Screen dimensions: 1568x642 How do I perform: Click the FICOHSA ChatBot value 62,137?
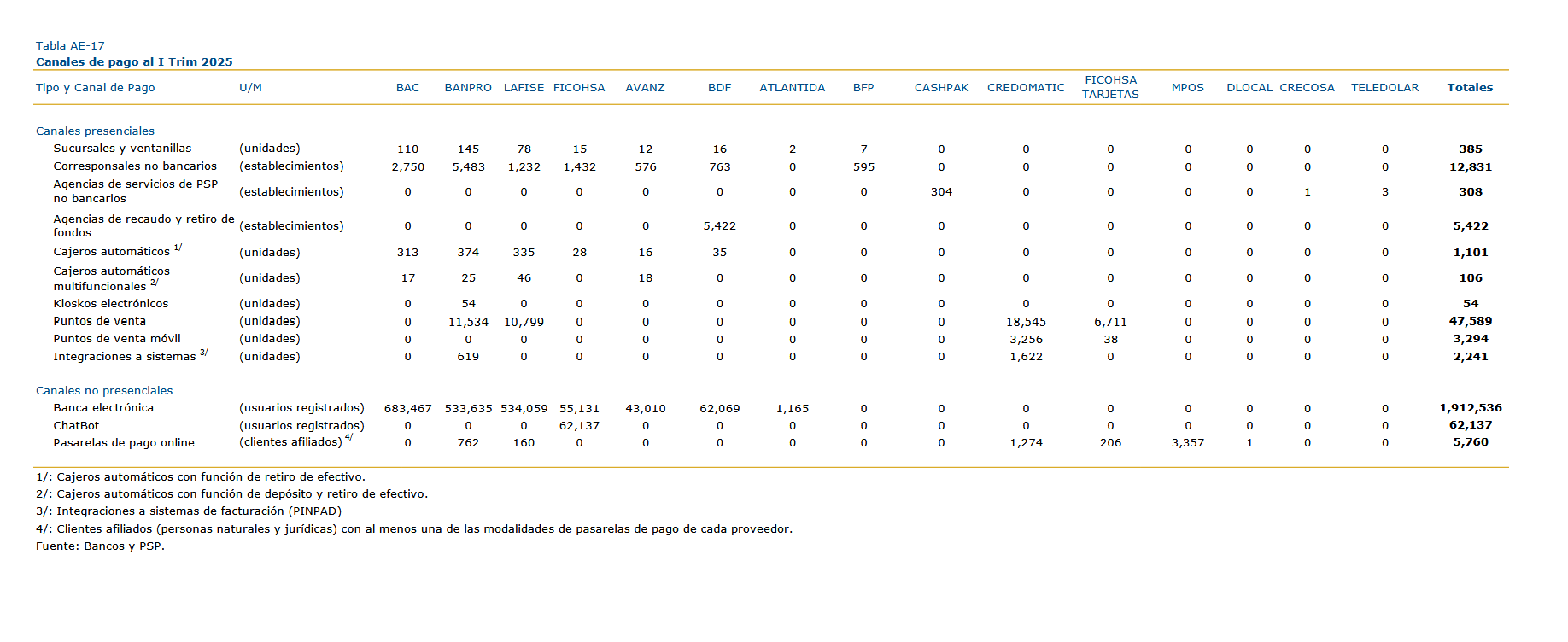point(579,426)
